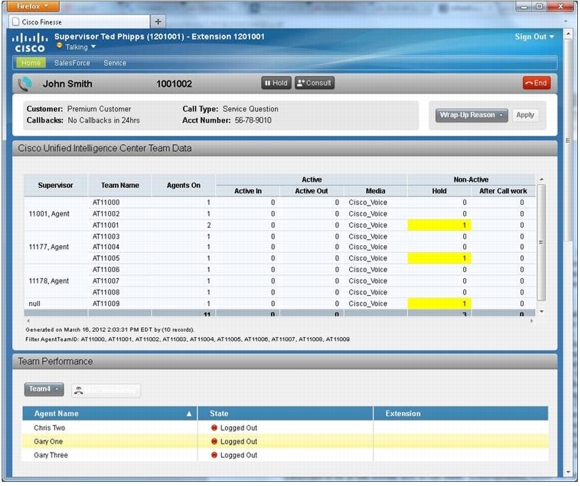Click team name AT11004
Image resolution: width=580 pixels, height=486 pixels.
click(106, 247)
